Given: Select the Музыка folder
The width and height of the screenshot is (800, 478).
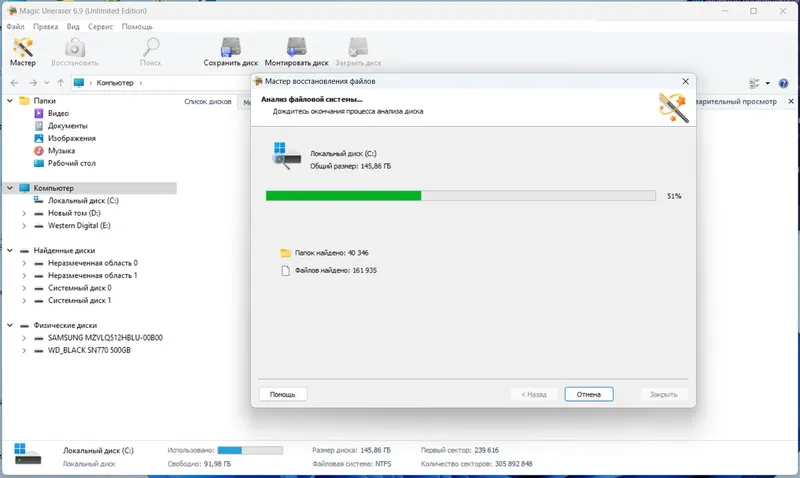Looking at the screenshot, I should coord(61,150).
